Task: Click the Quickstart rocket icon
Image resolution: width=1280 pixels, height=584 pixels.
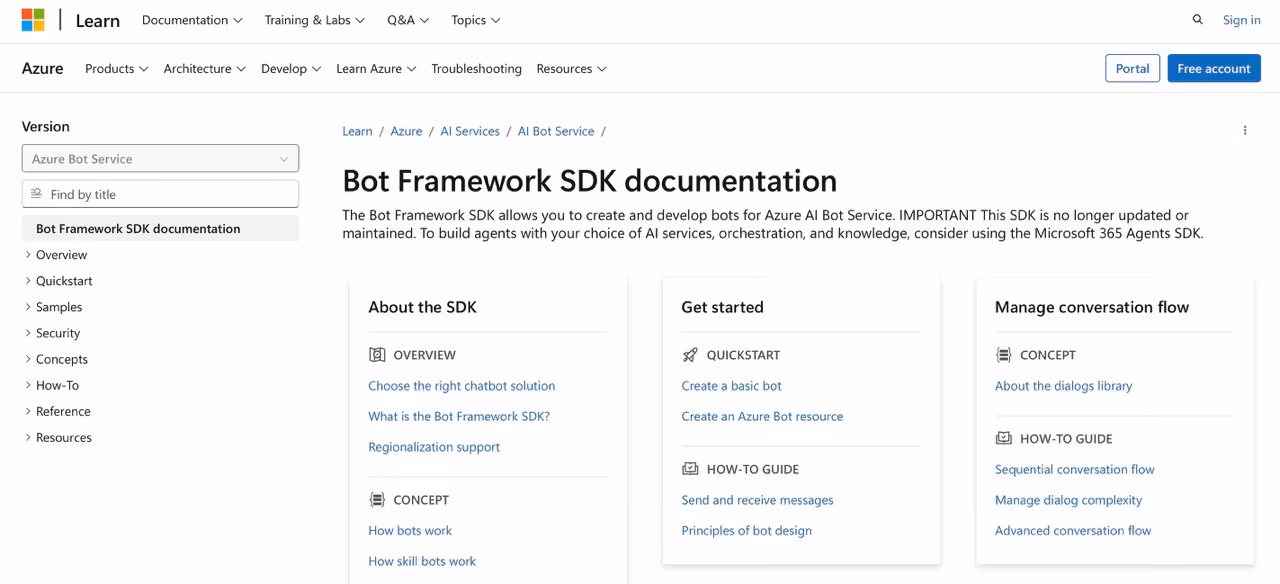Action: coord(689,354)
